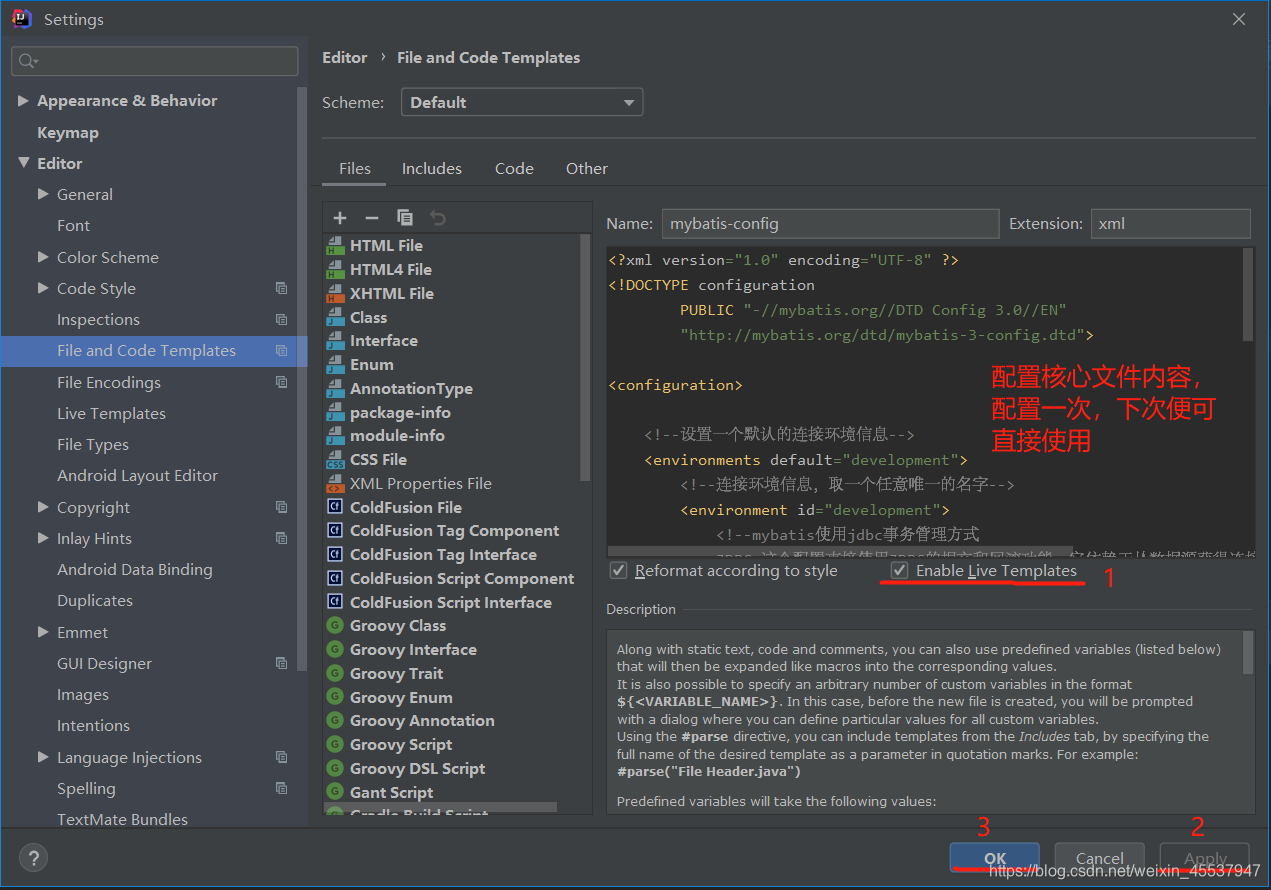Viewport: 1271px width, 890px height.
Task: Click the Create Template plus icon
Action: tap(340, 218)
